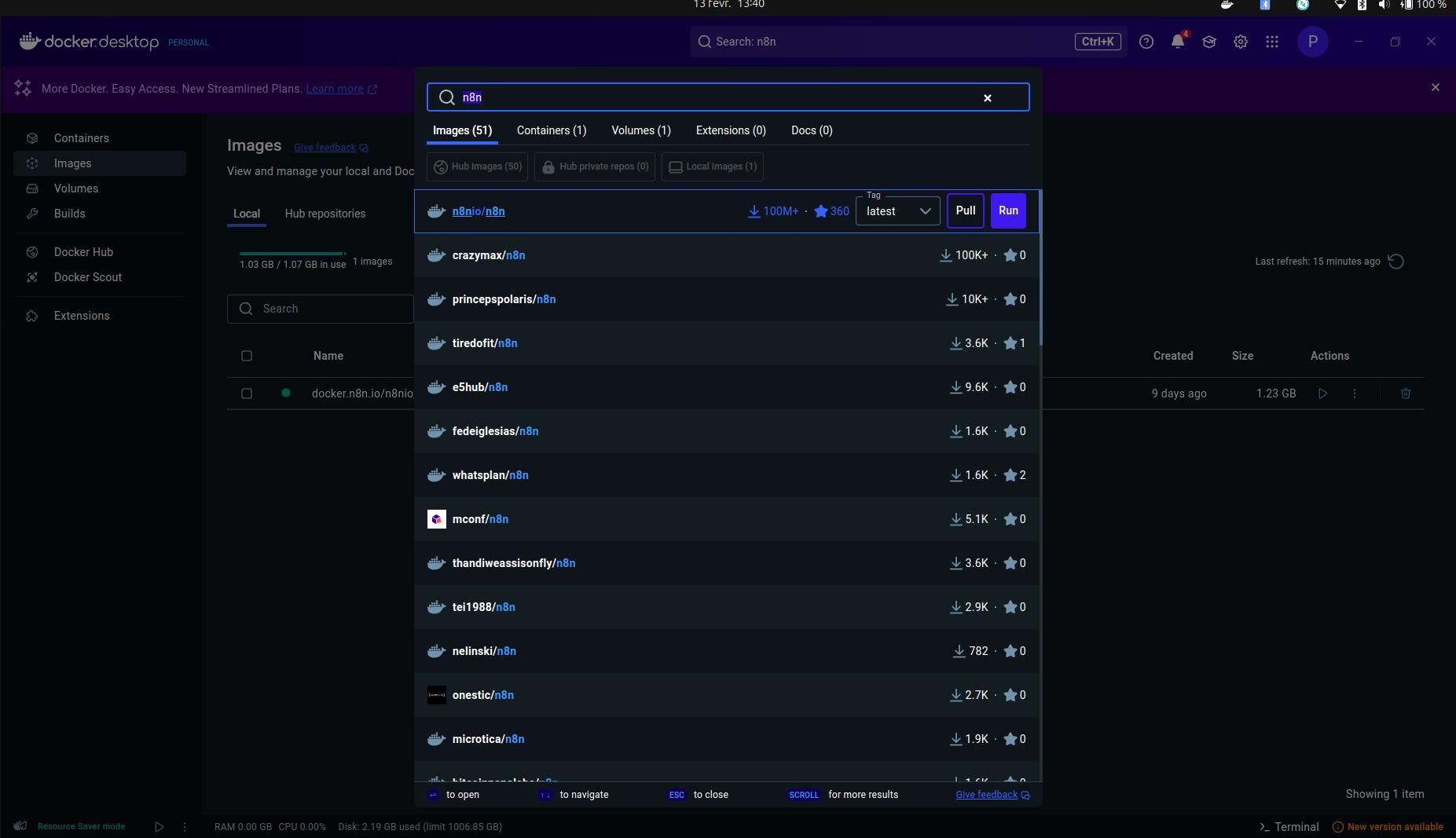Select Images in the sidebar

100,163
